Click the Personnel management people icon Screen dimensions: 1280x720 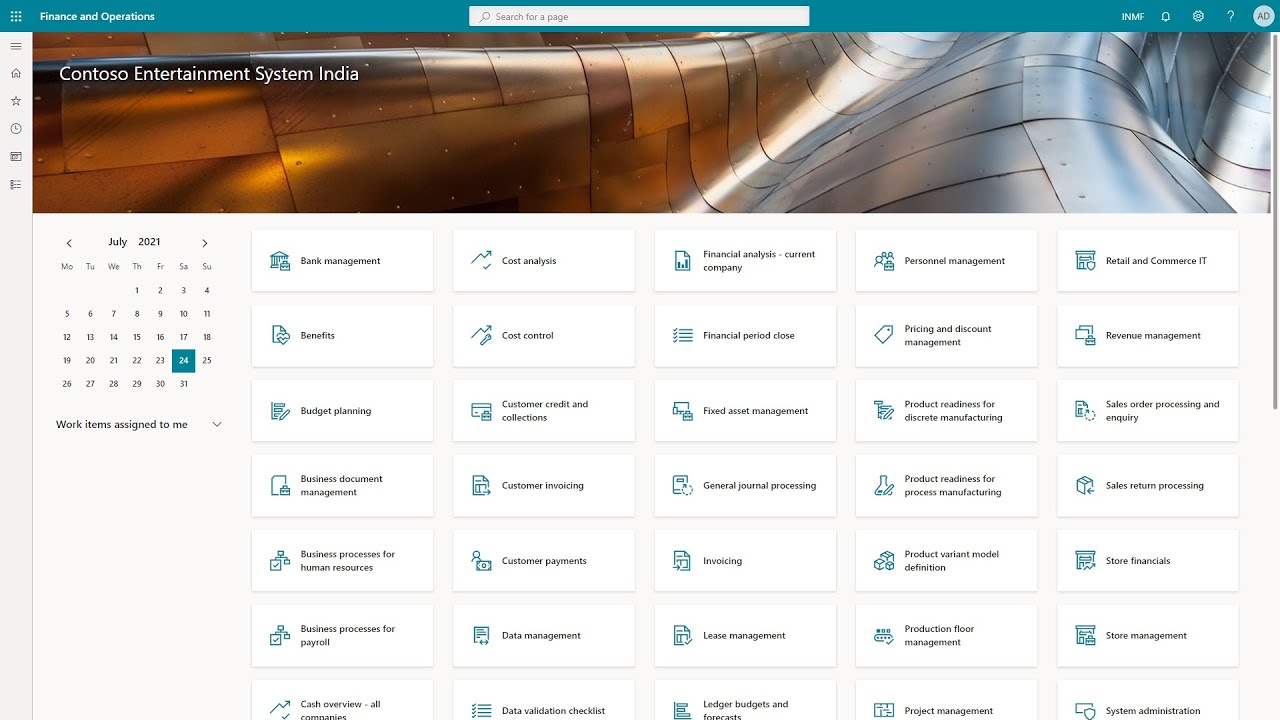tap(884, 261)
